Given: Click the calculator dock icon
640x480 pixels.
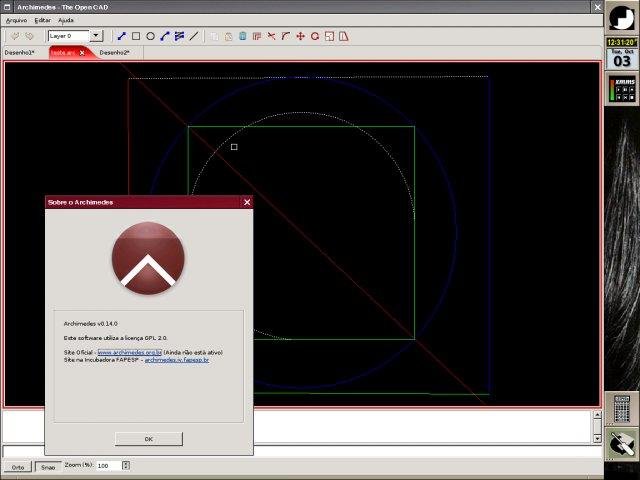Looking at the screenshot, I should (x=621, y=408).
